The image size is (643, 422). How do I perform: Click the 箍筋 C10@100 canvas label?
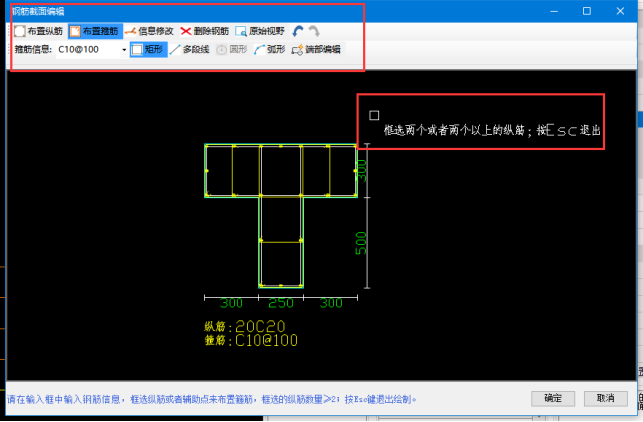[x=251, y=340]
